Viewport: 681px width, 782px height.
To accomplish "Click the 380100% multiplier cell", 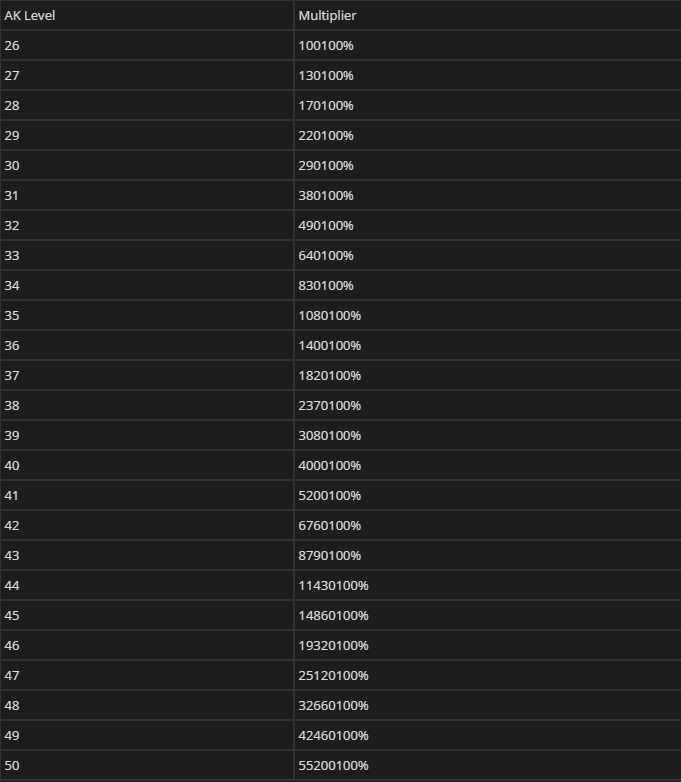I will tap(326, 196).
